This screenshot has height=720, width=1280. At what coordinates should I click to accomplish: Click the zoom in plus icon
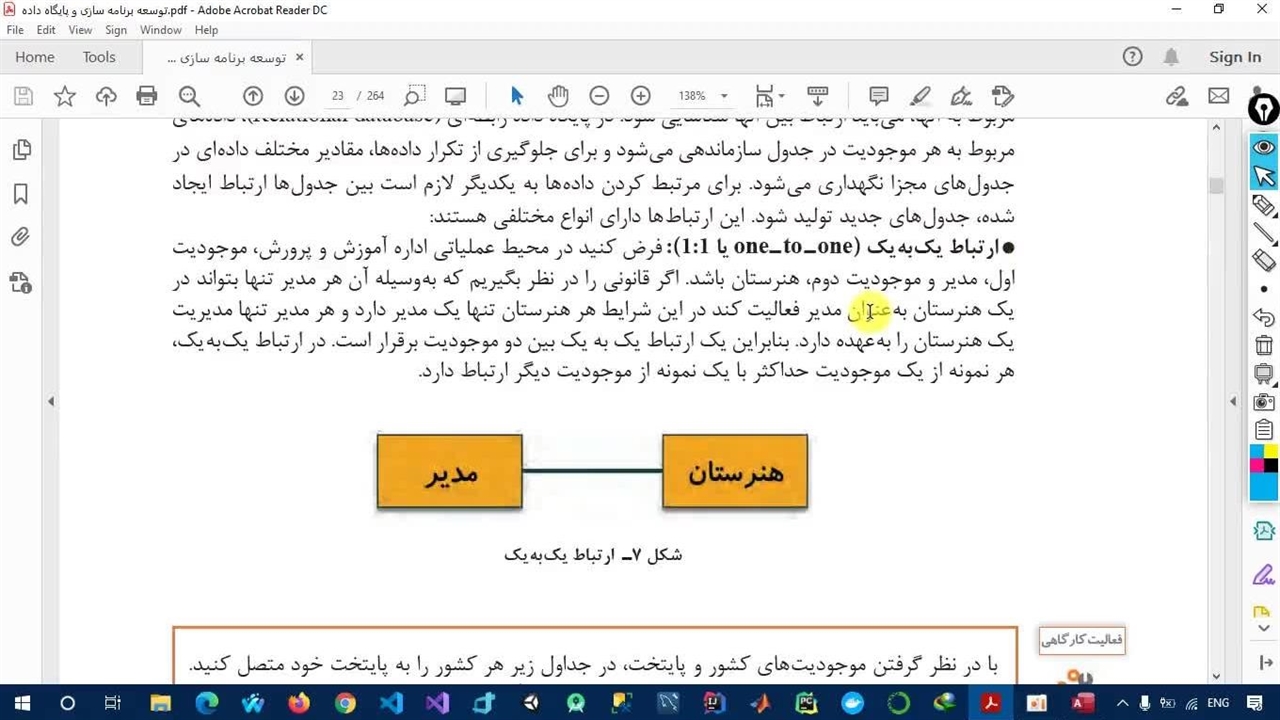click(641, 96)
